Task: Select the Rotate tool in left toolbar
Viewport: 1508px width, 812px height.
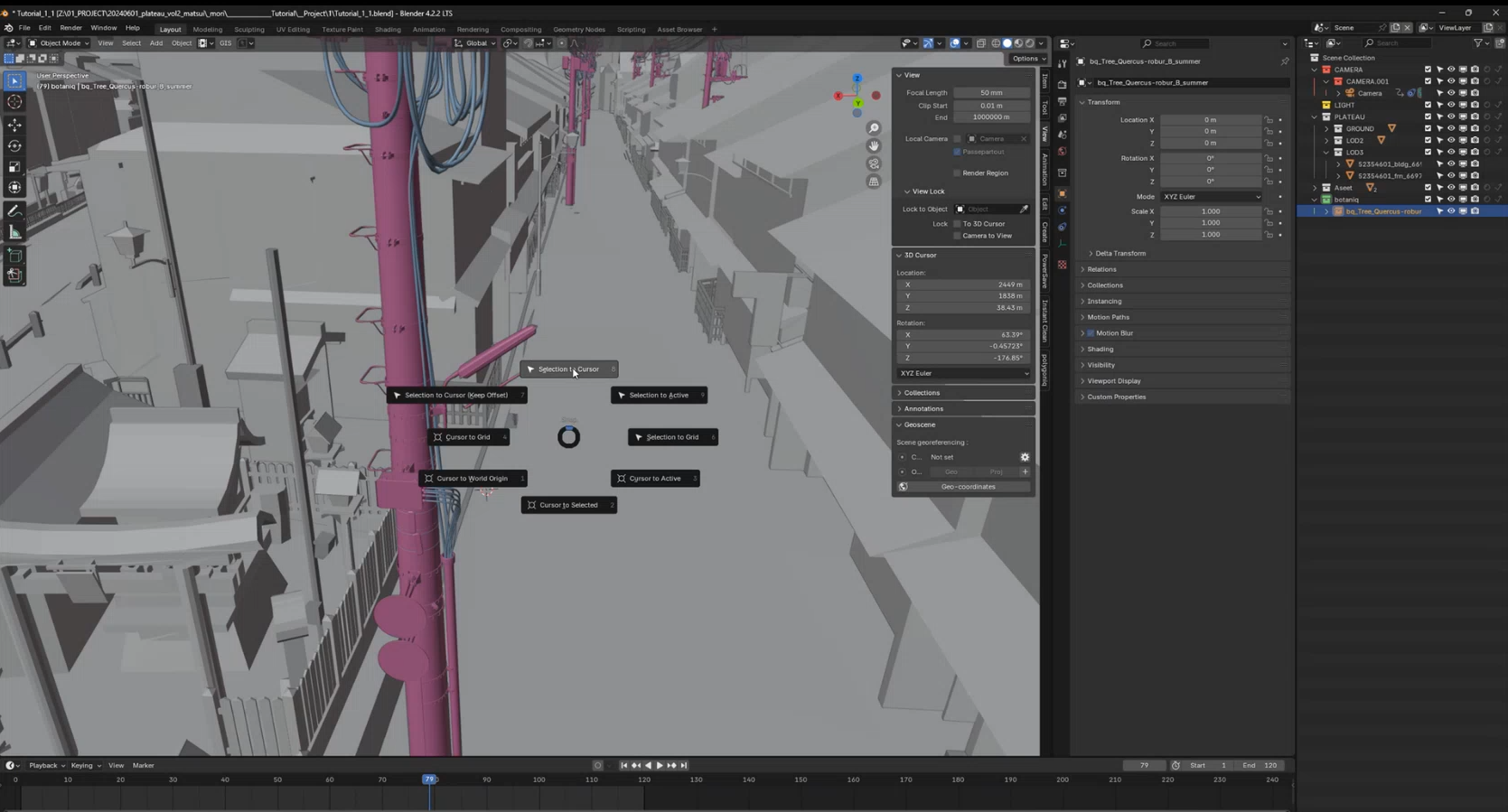Action: 14,146
